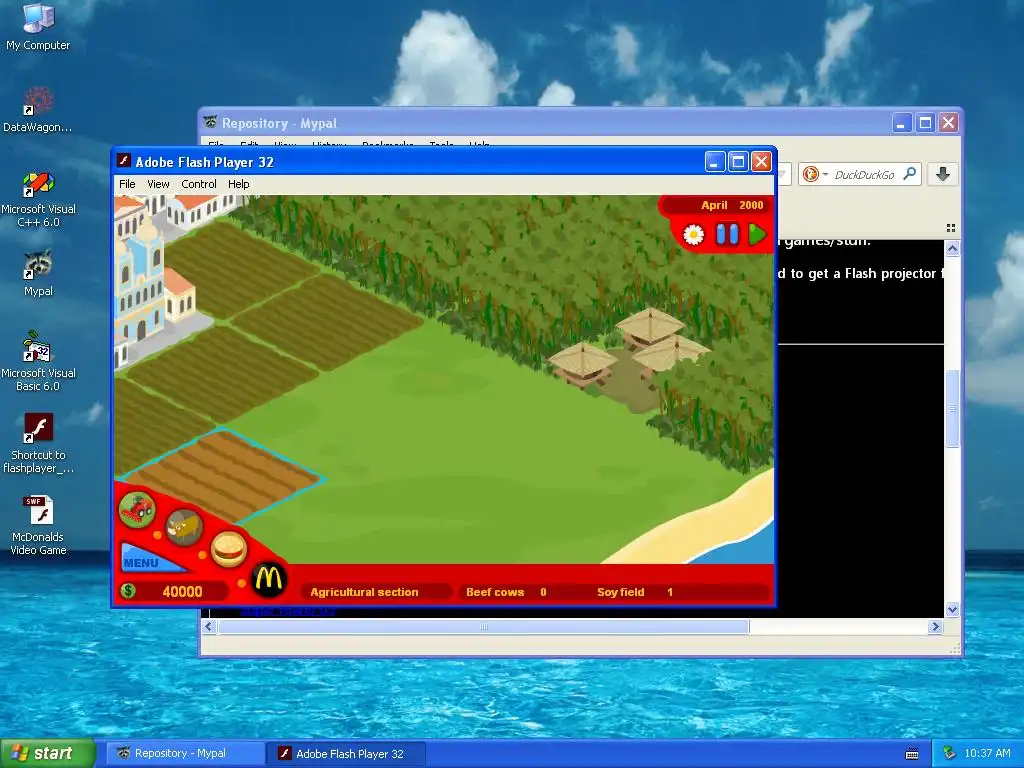Click the Mypal vertical scrollbar thumb
Viewport: 1024px width, 768px height.
point(952,409)
